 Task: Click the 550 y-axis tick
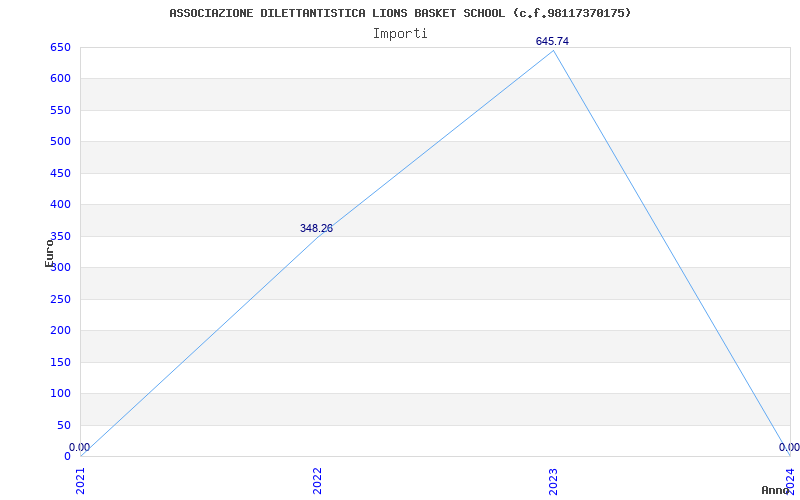point(60,110)
